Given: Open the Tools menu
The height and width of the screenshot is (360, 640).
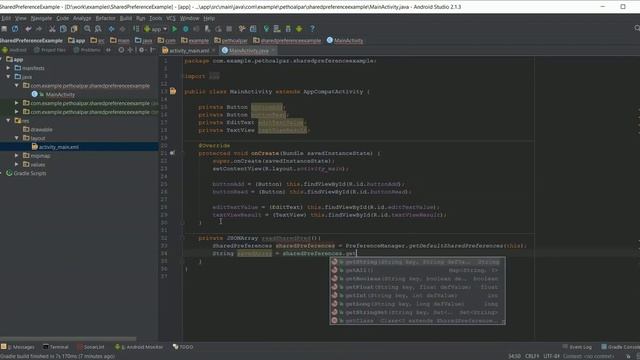Looking at the screenshot, I should (x=156, y=18).
